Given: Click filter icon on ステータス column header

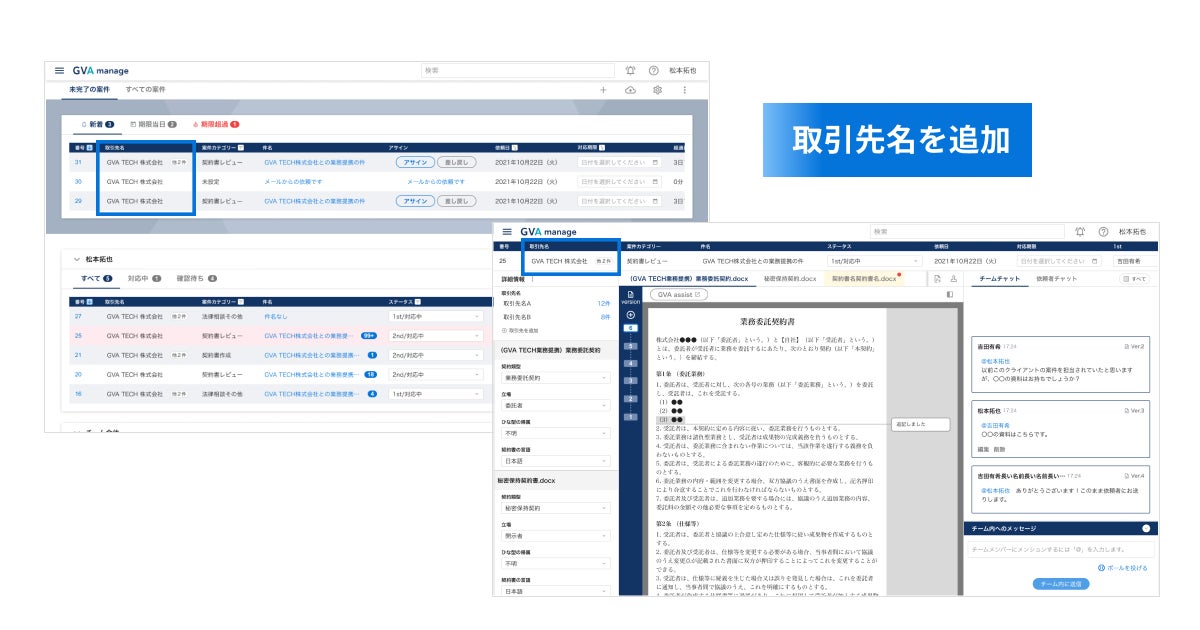Looking at the screenshot, I should click(418, 301).
